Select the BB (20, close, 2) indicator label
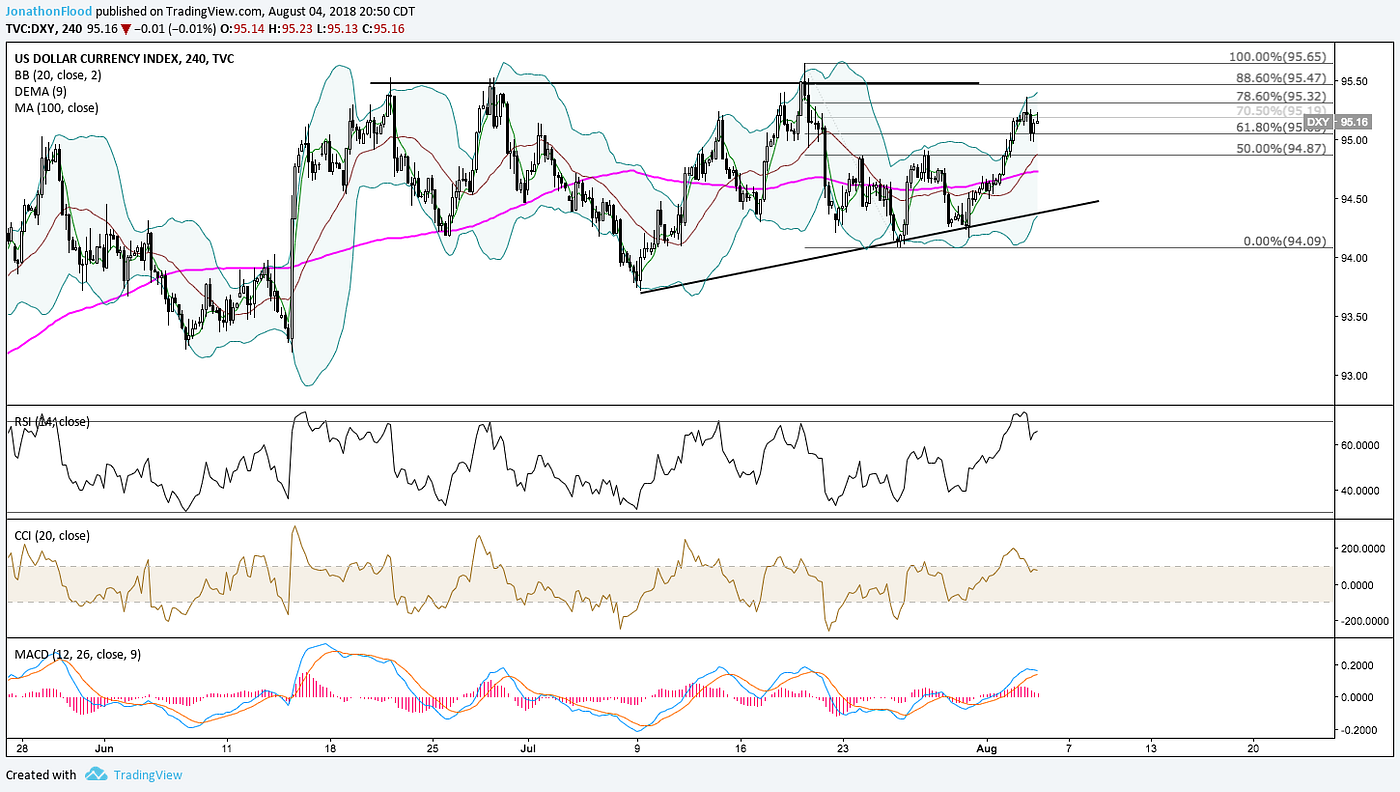This screenshot has height=792, width=1400. click(58, 75)
